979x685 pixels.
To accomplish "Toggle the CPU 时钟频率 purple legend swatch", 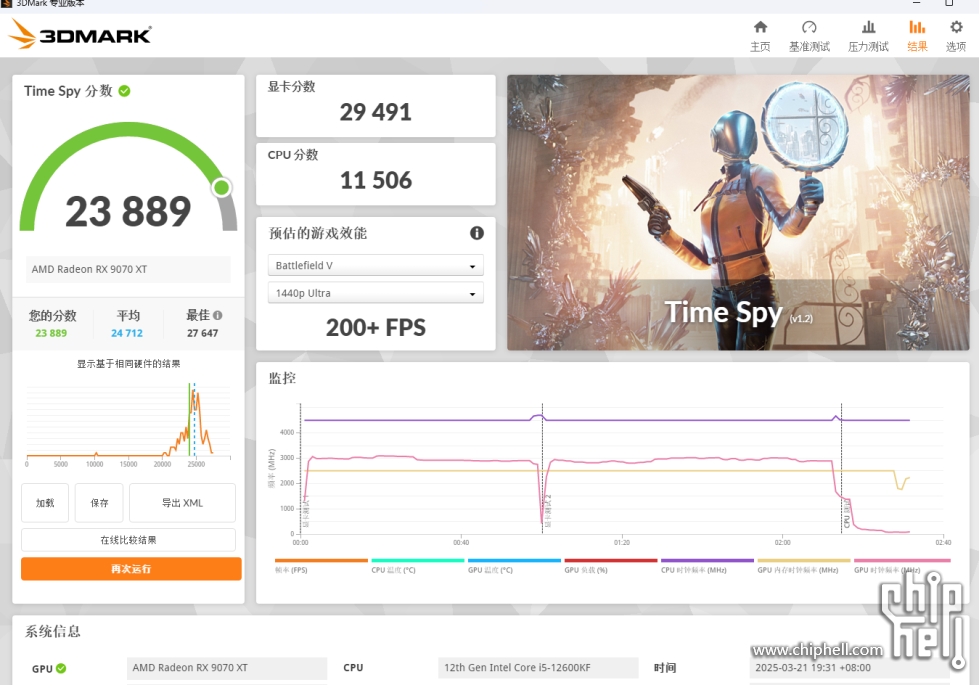I will click(x=707, y=561).
